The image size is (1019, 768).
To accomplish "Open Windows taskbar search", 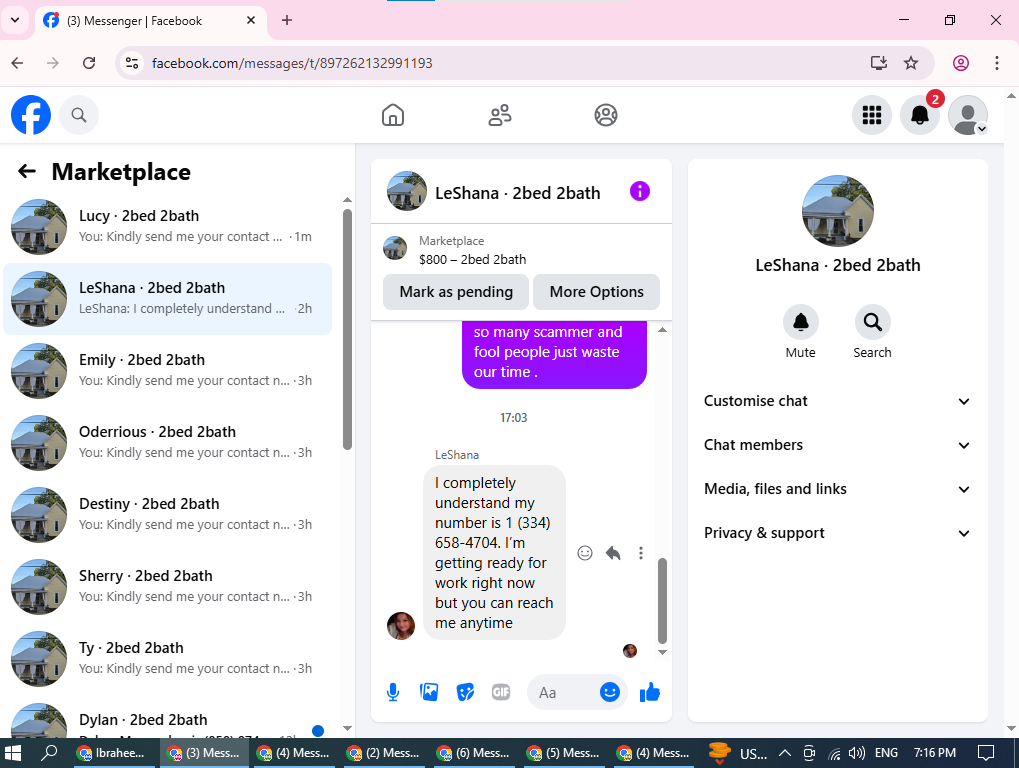I will point(49,753).
